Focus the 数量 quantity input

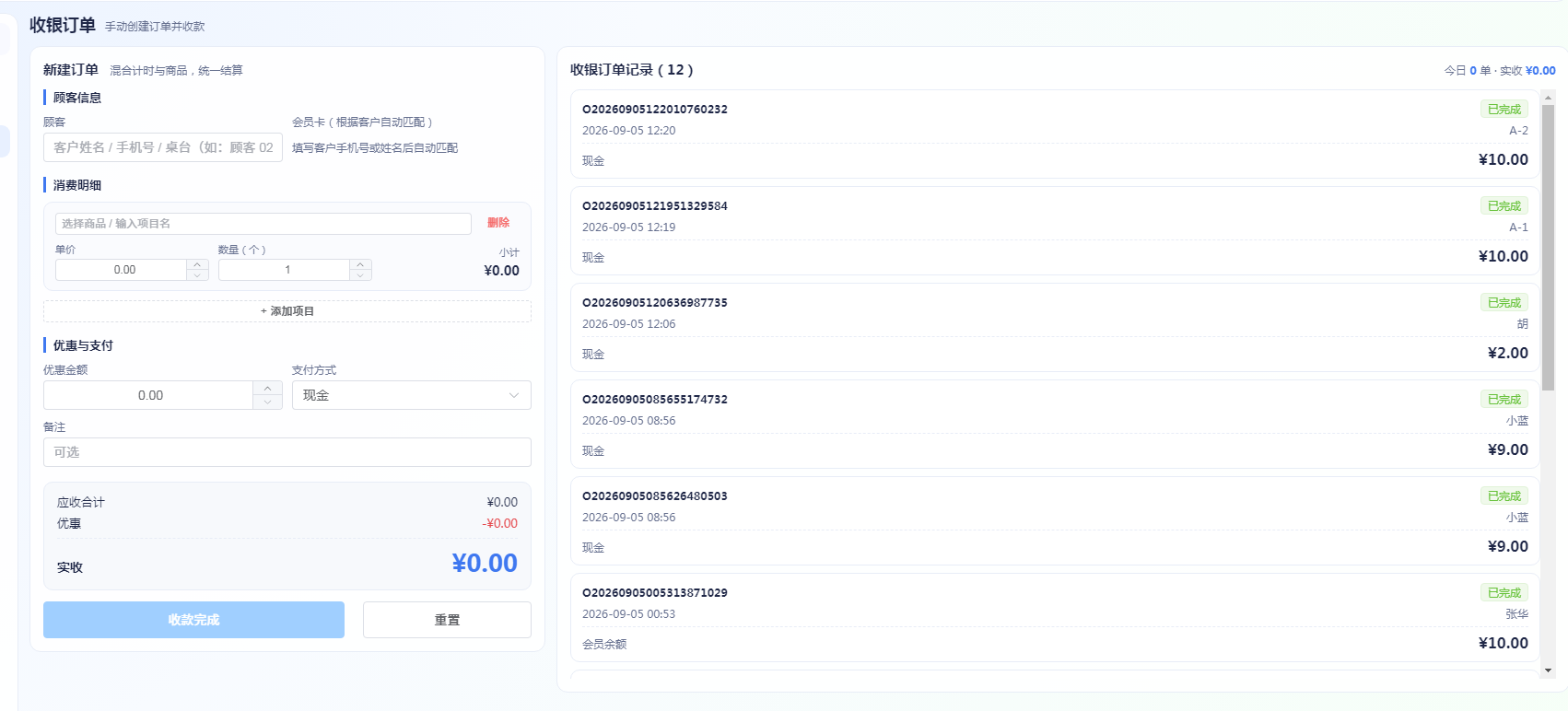[284, 270]
